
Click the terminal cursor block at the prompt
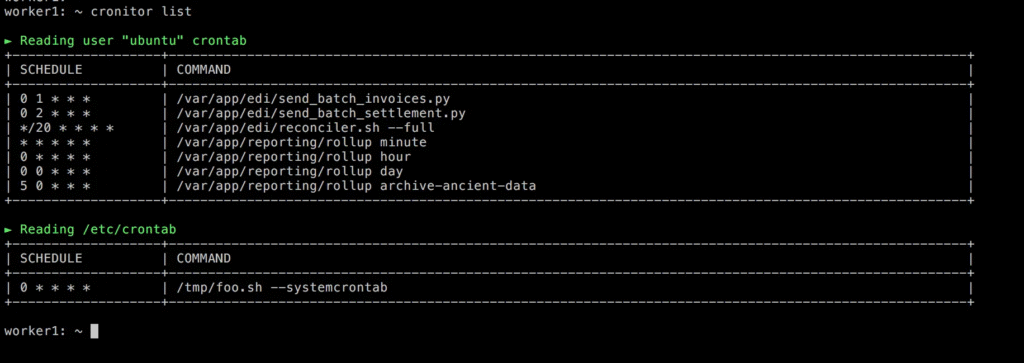coord(94,331)
